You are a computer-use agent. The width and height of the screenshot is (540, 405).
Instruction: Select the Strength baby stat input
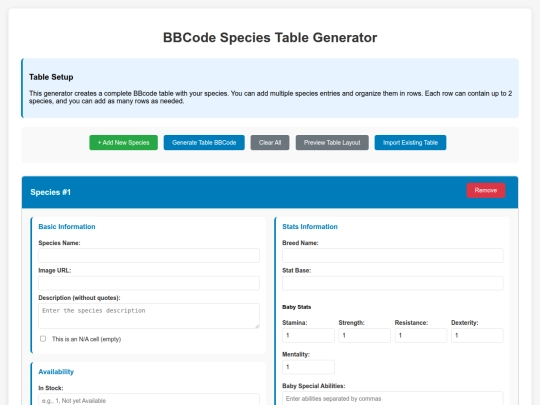tap(364, 335)
